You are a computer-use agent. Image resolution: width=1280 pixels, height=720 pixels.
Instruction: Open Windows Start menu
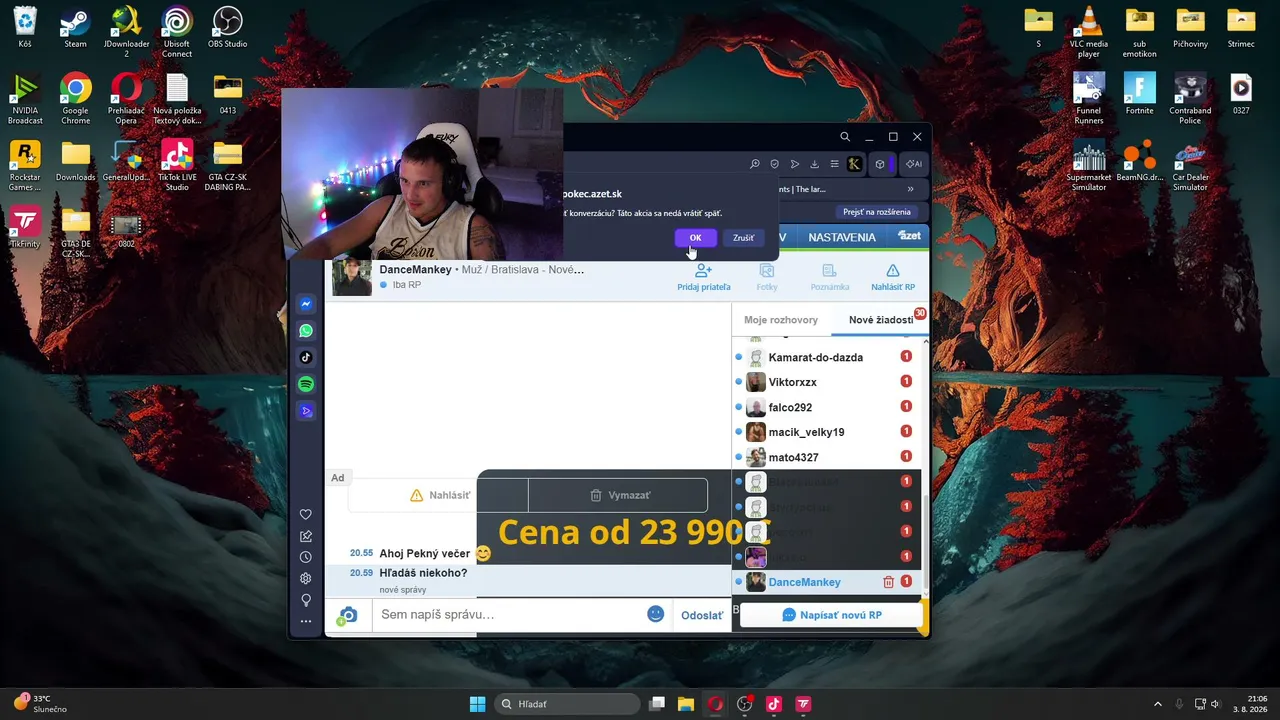pyautogui.click(x=477, y=704)
